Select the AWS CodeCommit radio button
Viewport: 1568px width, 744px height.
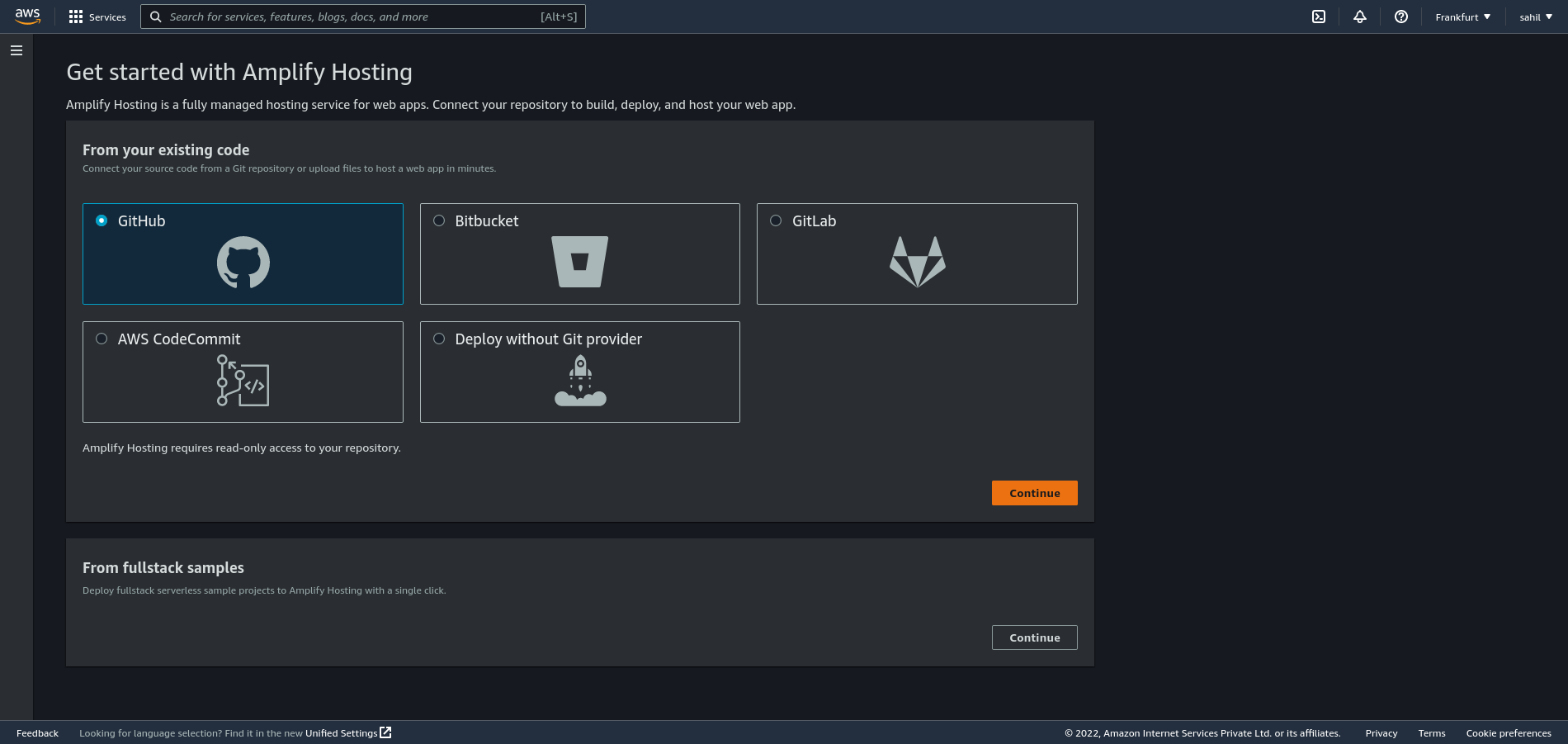[x=102, y=339]
